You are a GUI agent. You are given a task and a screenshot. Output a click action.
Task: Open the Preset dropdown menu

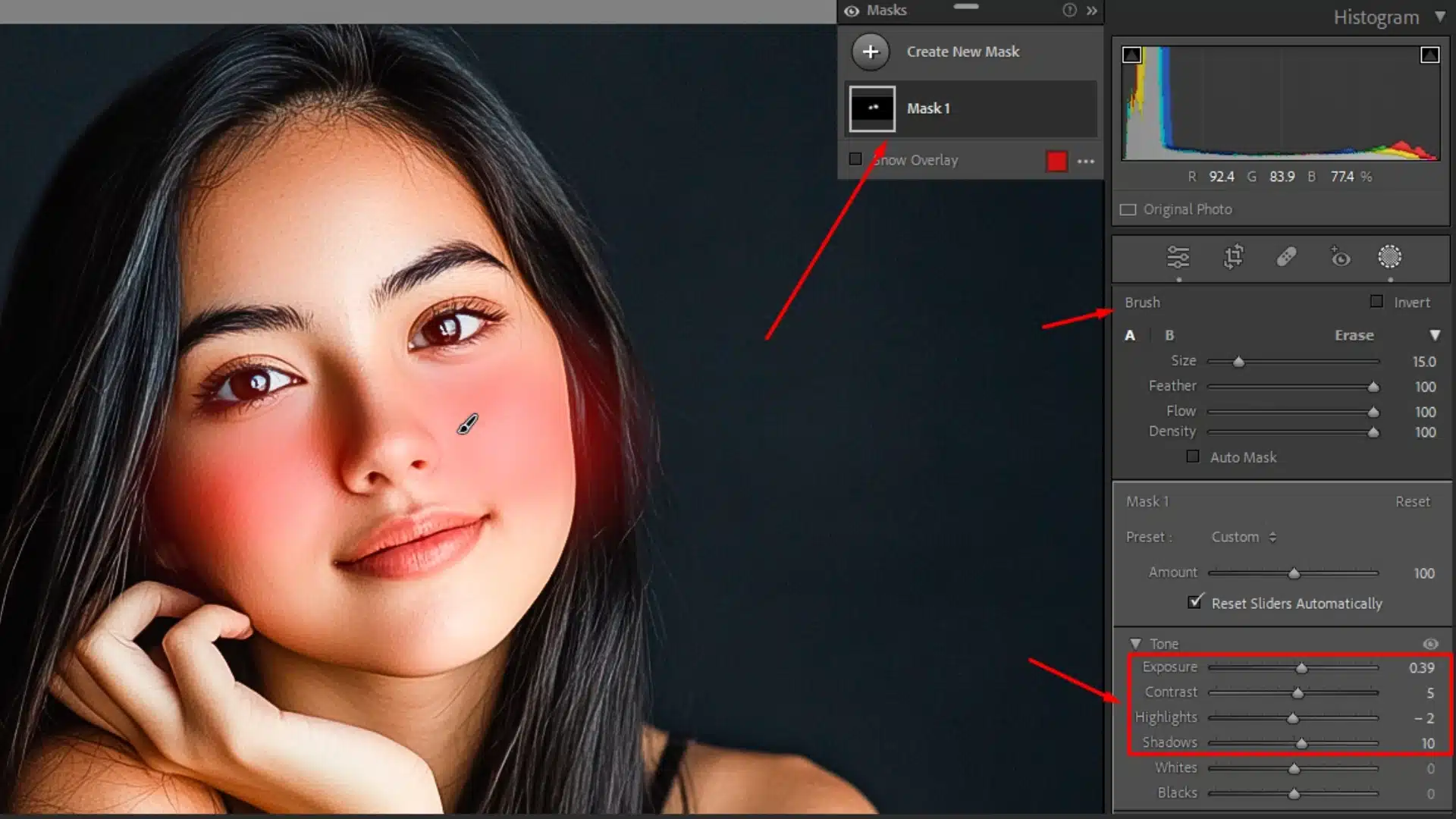tap(1243, 537)
